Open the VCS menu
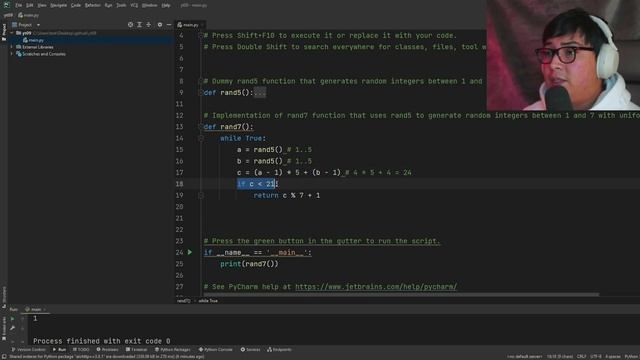Screen dimensions: 640x360 tap(134, 5)
